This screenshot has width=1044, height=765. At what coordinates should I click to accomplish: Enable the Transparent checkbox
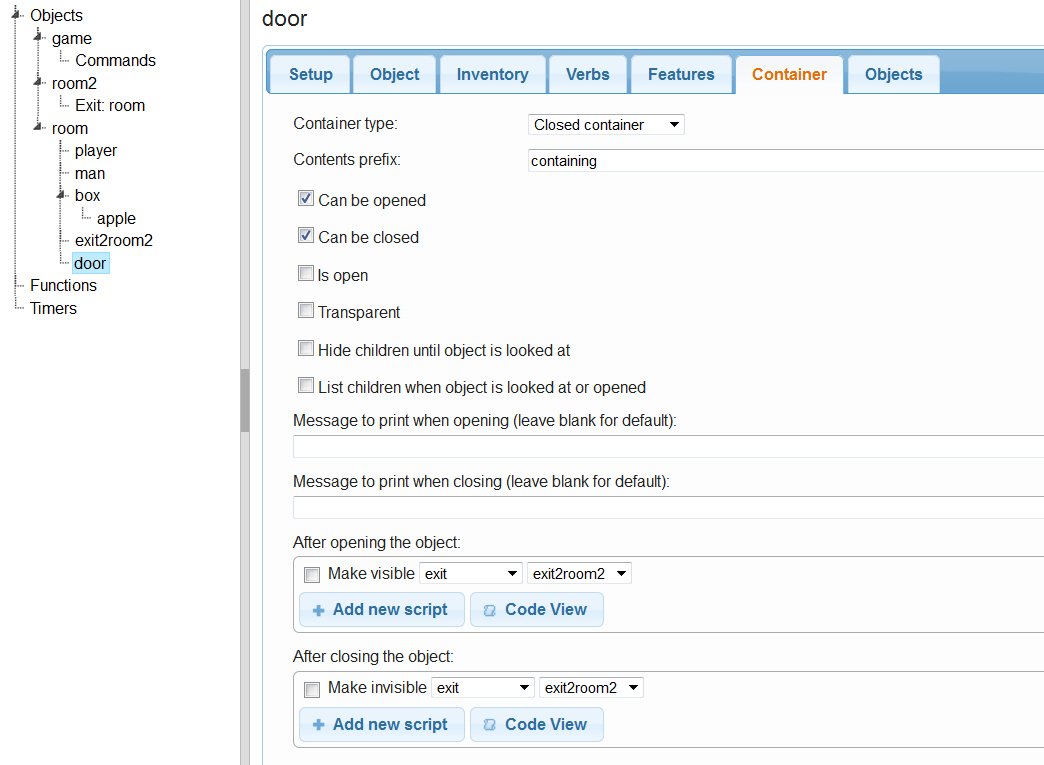click(306, 311)
